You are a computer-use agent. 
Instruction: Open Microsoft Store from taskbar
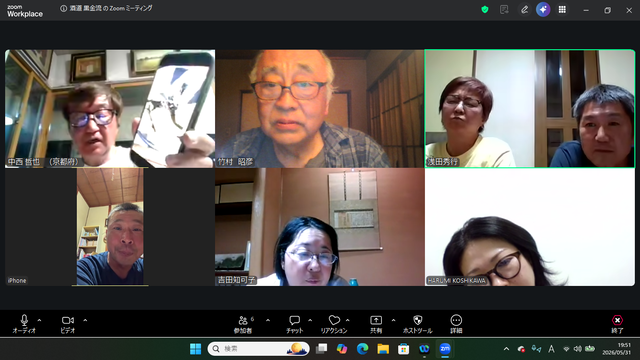pos(403,349)
